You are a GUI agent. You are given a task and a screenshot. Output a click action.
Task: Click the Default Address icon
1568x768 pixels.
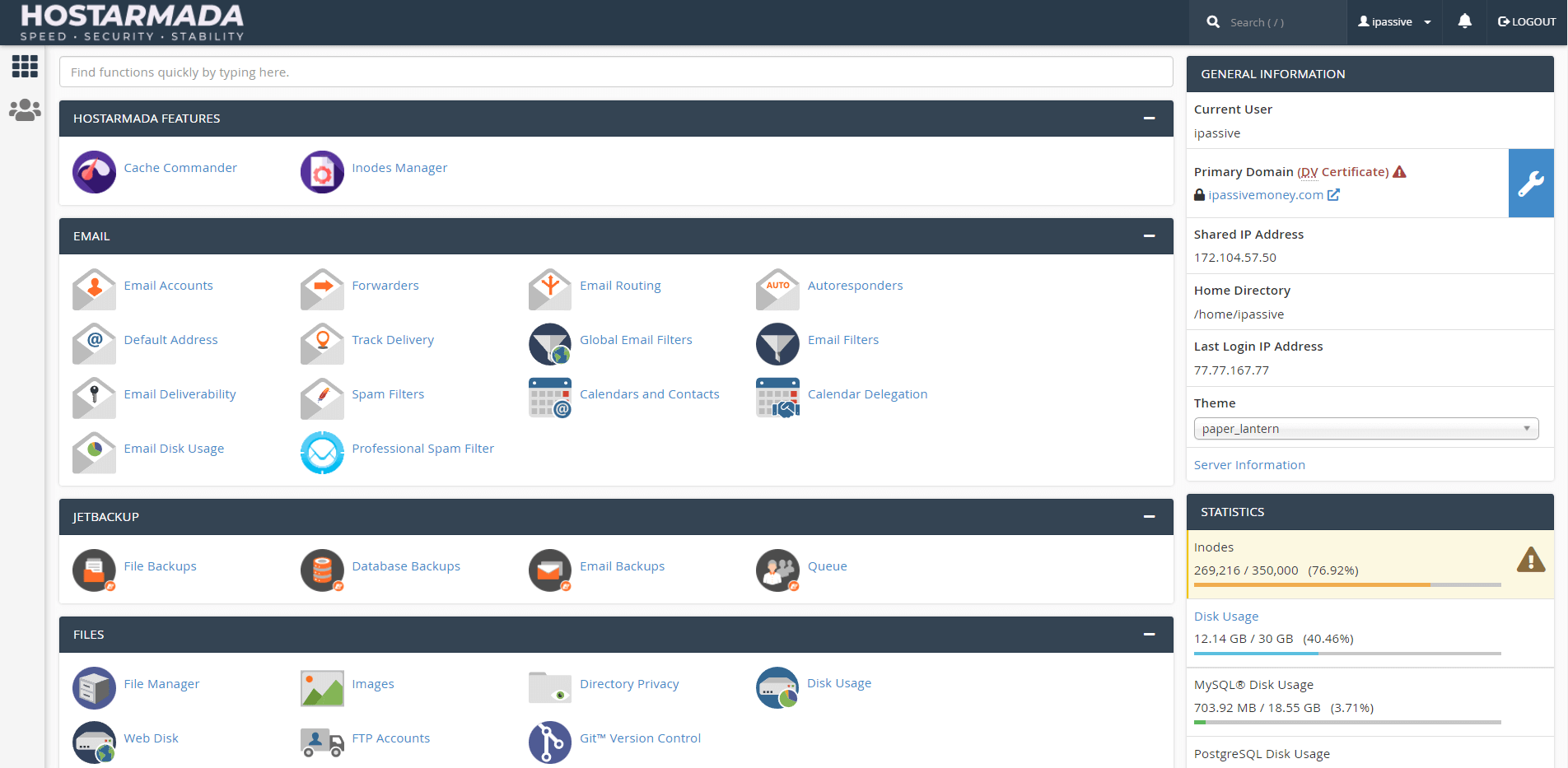pos(94,343)
